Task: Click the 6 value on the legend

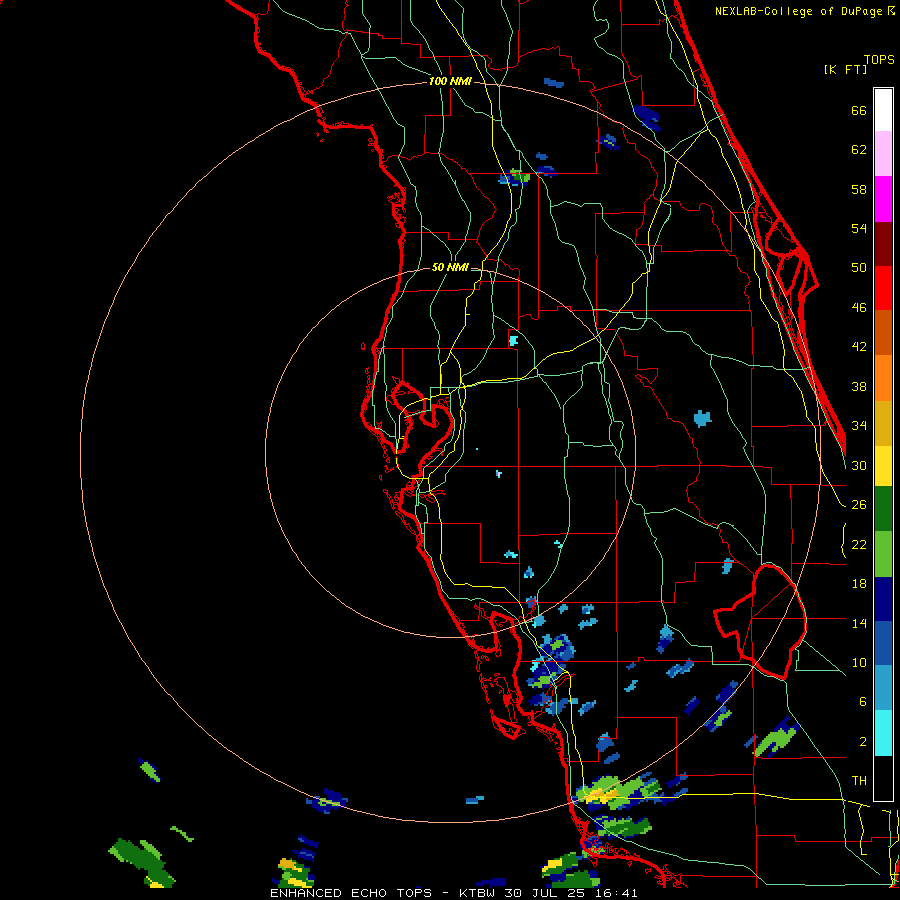Action: click(x=862, y=702)
